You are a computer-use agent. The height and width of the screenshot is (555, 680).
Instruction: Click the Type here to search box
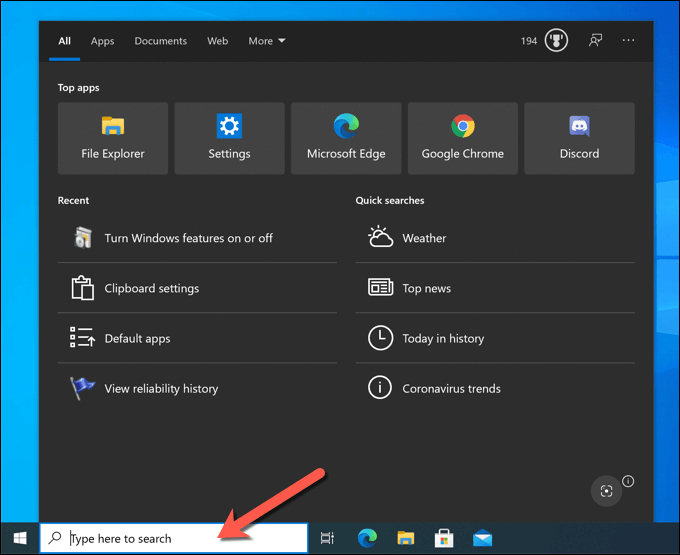180,538
